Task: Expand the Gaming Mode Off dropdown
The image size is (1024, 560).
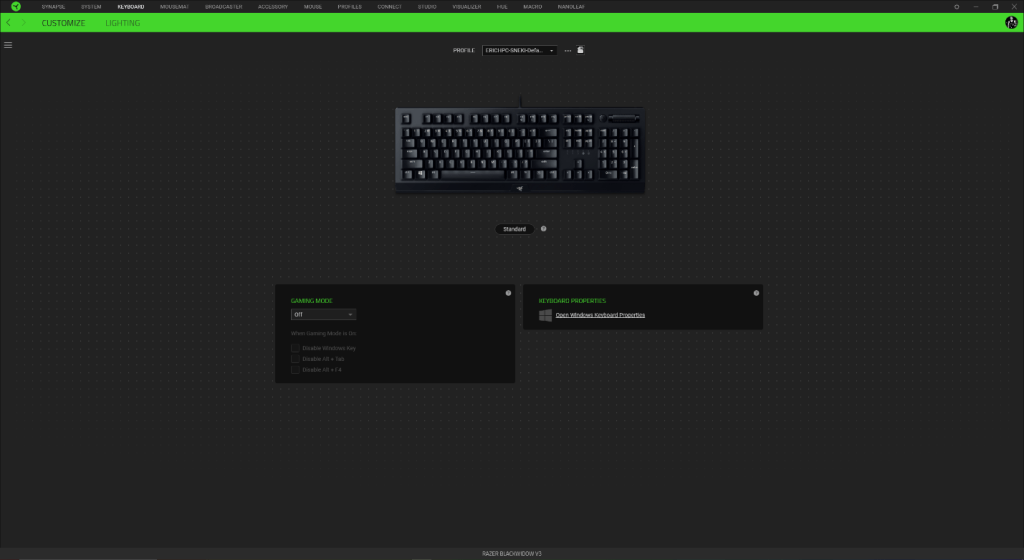Action: click(x=323, y=315)
